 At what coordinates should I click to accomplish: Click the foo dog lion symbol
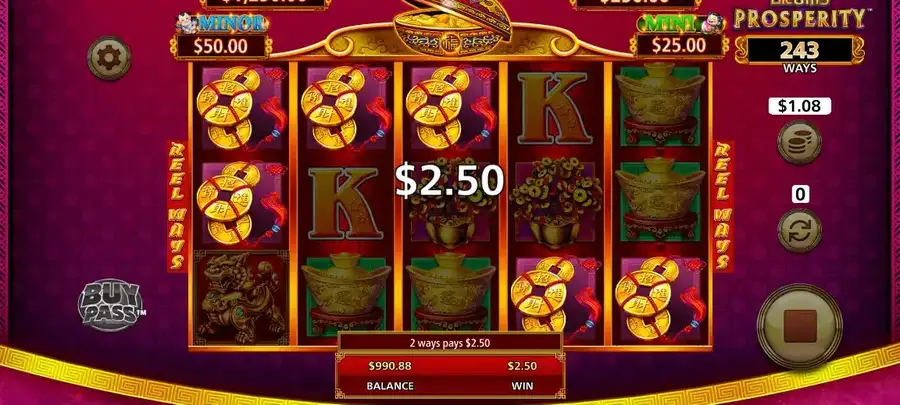(x=241, y=298)
